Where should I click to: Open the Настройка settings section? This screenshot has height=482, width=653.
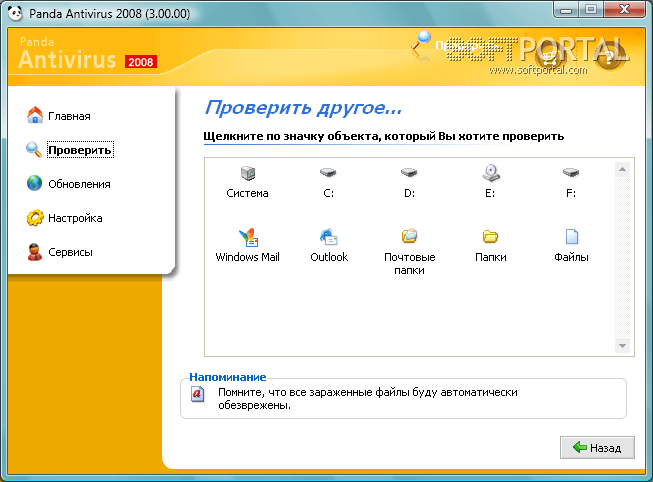[65, 218]
